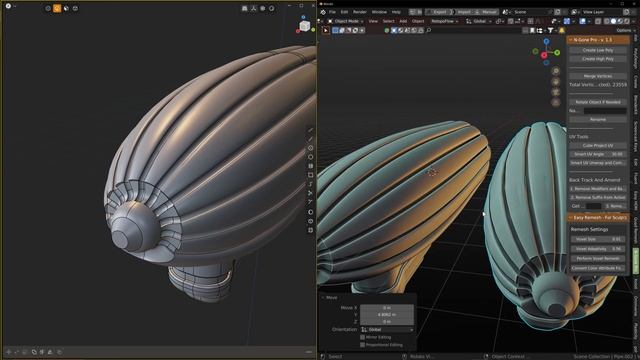Viewport: 640px width, 360px height.
Task: Click the Move Z value field
Action: pyautogui.click(x=387, y=322)
